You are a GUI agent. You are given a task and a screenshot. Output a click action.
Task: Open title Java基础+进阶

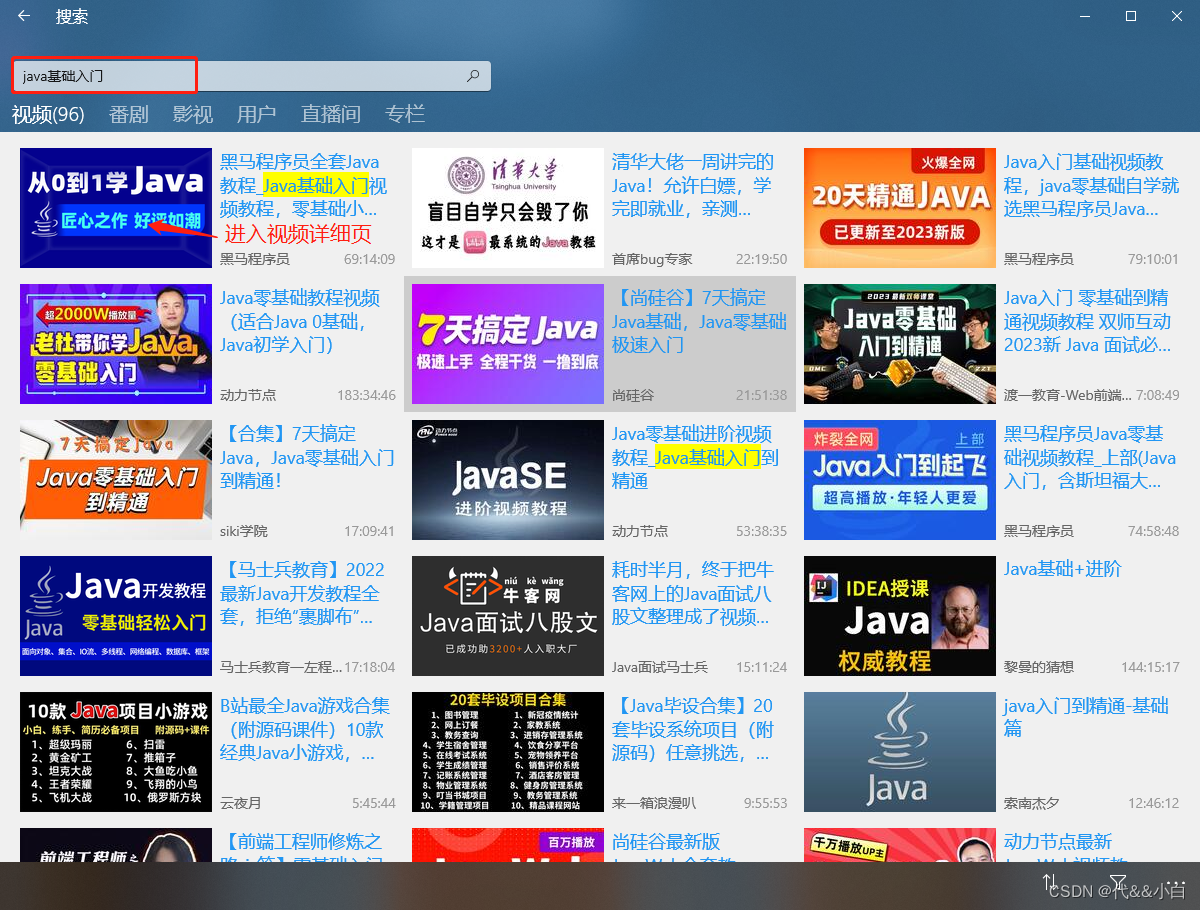tap(1063, 569)
